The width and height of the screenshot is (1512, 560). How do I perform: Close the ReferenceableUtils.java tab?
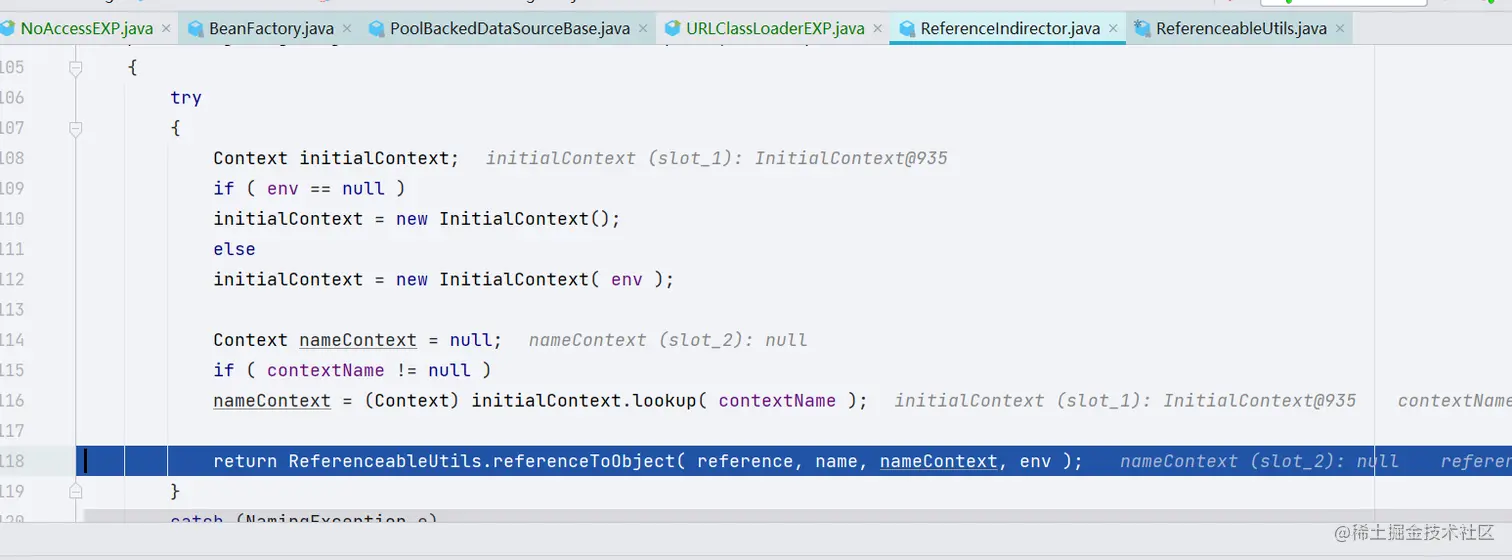pos(1338,29)
